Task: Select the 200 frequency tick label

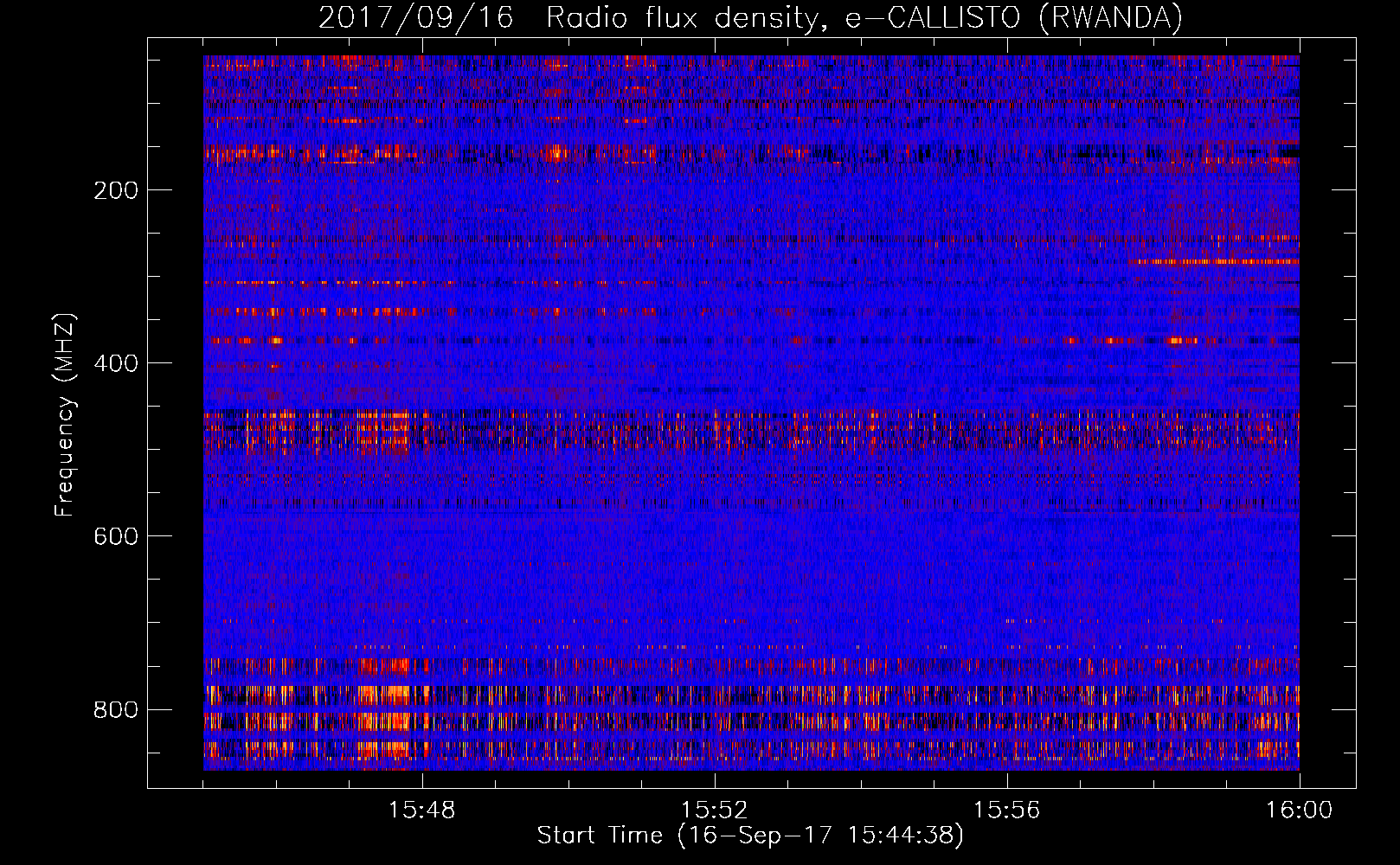Action: 116,190
